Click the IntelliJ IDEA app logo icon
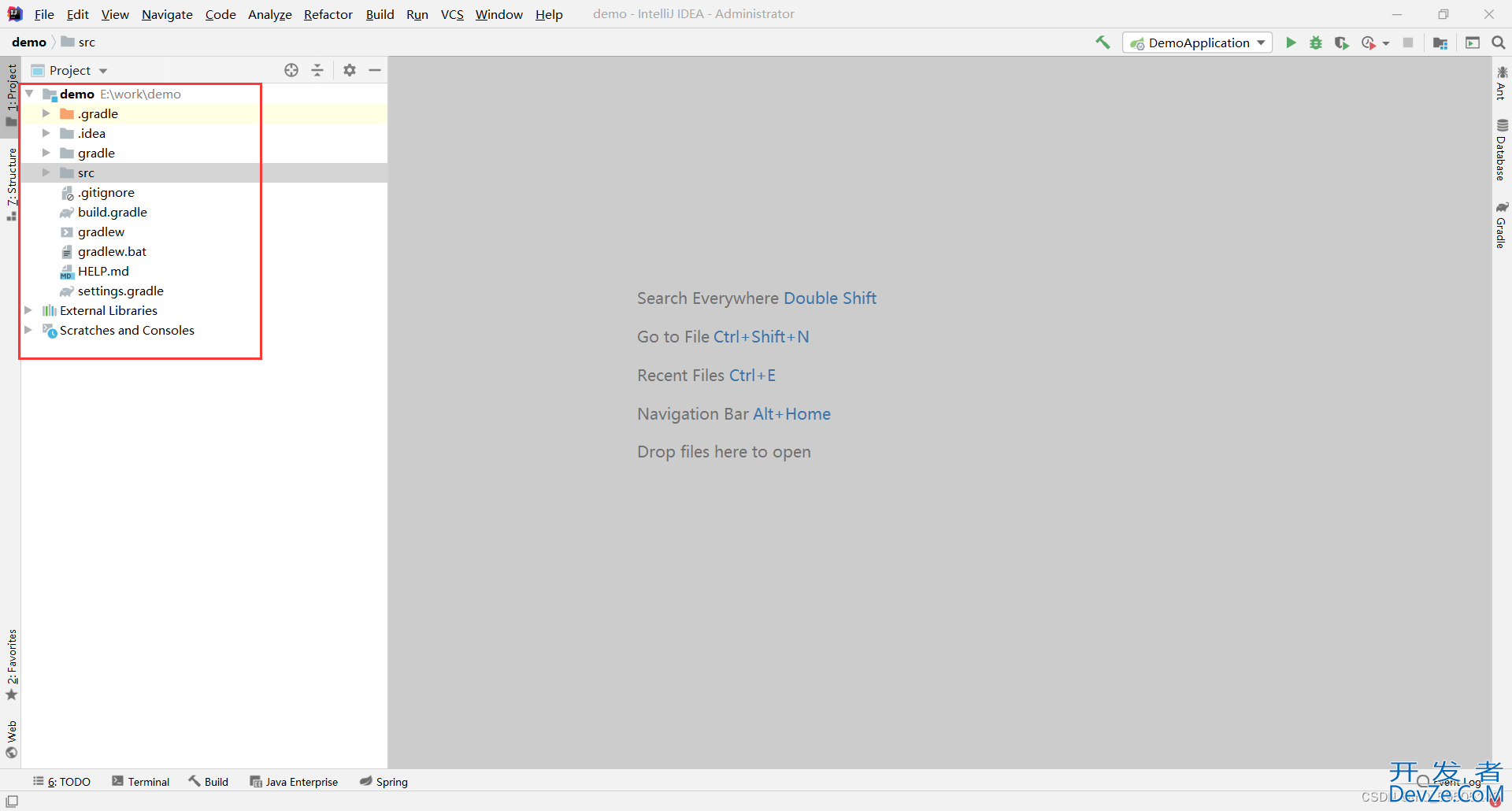1512x811 pixels. (15, 14)
